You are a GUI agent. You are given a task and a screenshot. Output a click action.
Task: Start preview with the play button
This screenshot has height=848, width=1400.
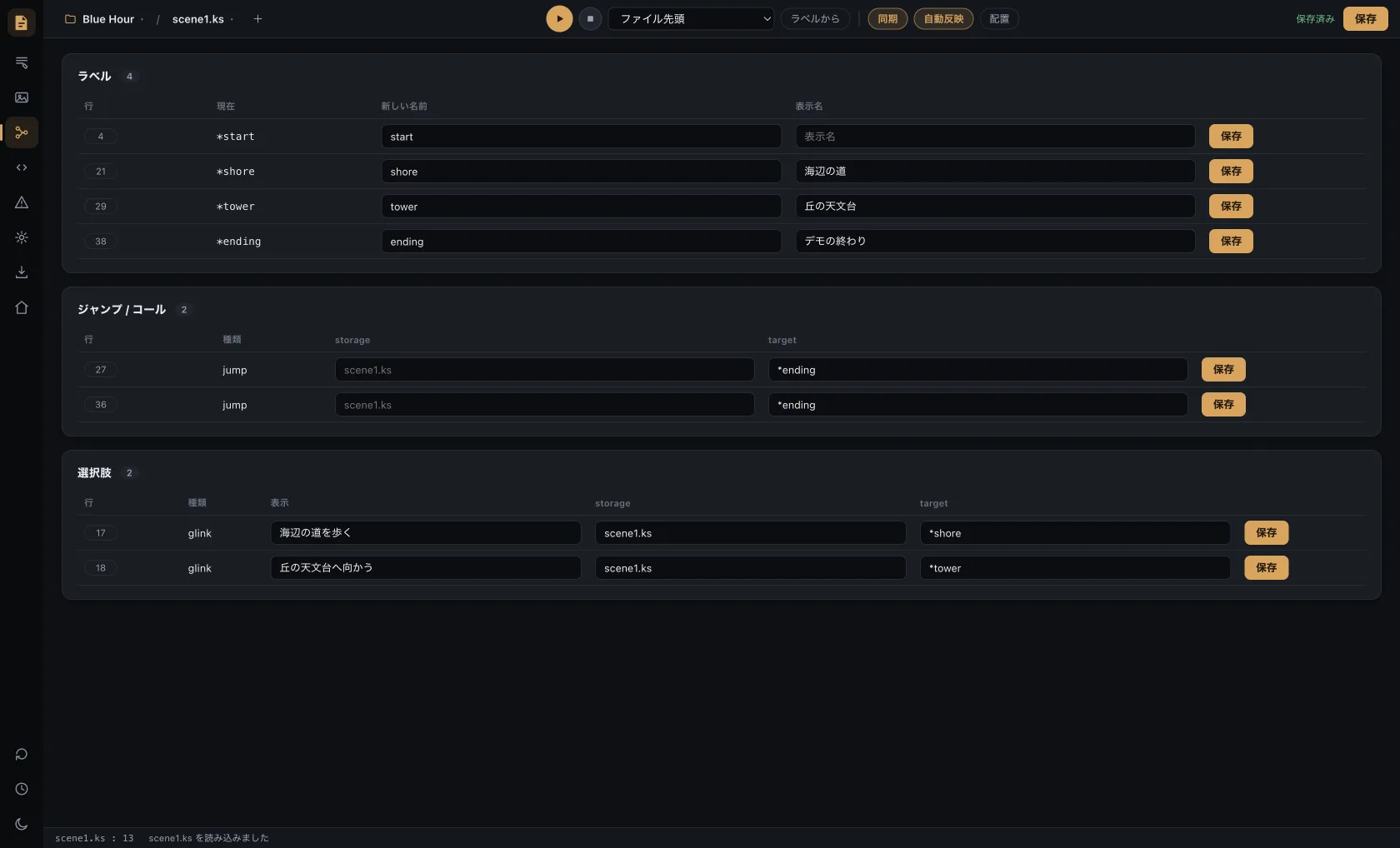point(559,18)
